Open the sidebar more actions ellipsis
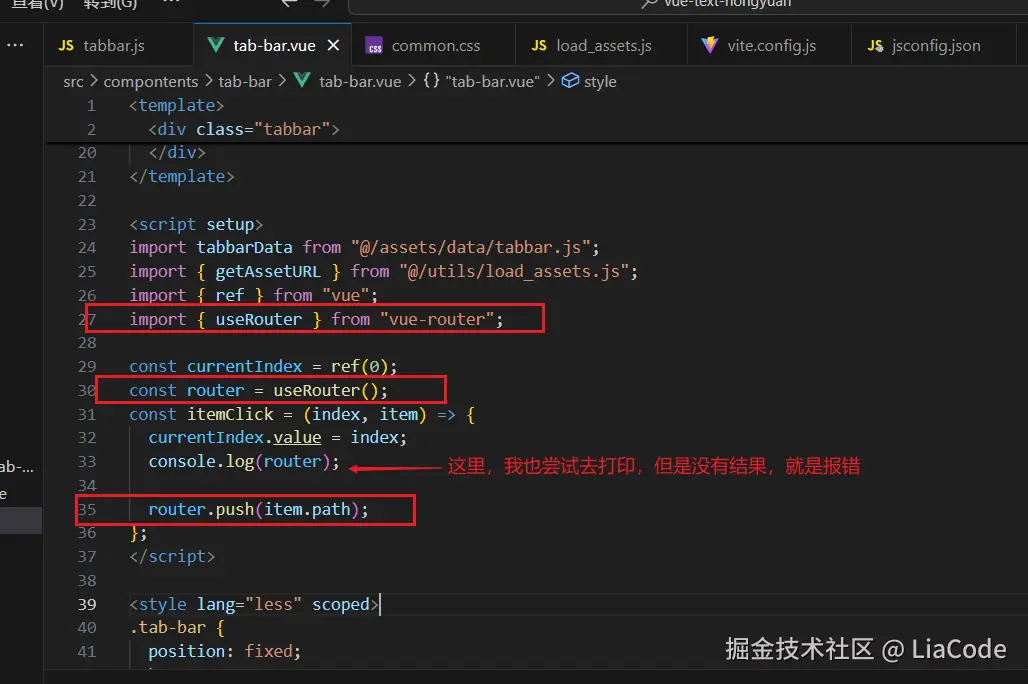This screenshot has height=684, width=1028. coord(15,45)
